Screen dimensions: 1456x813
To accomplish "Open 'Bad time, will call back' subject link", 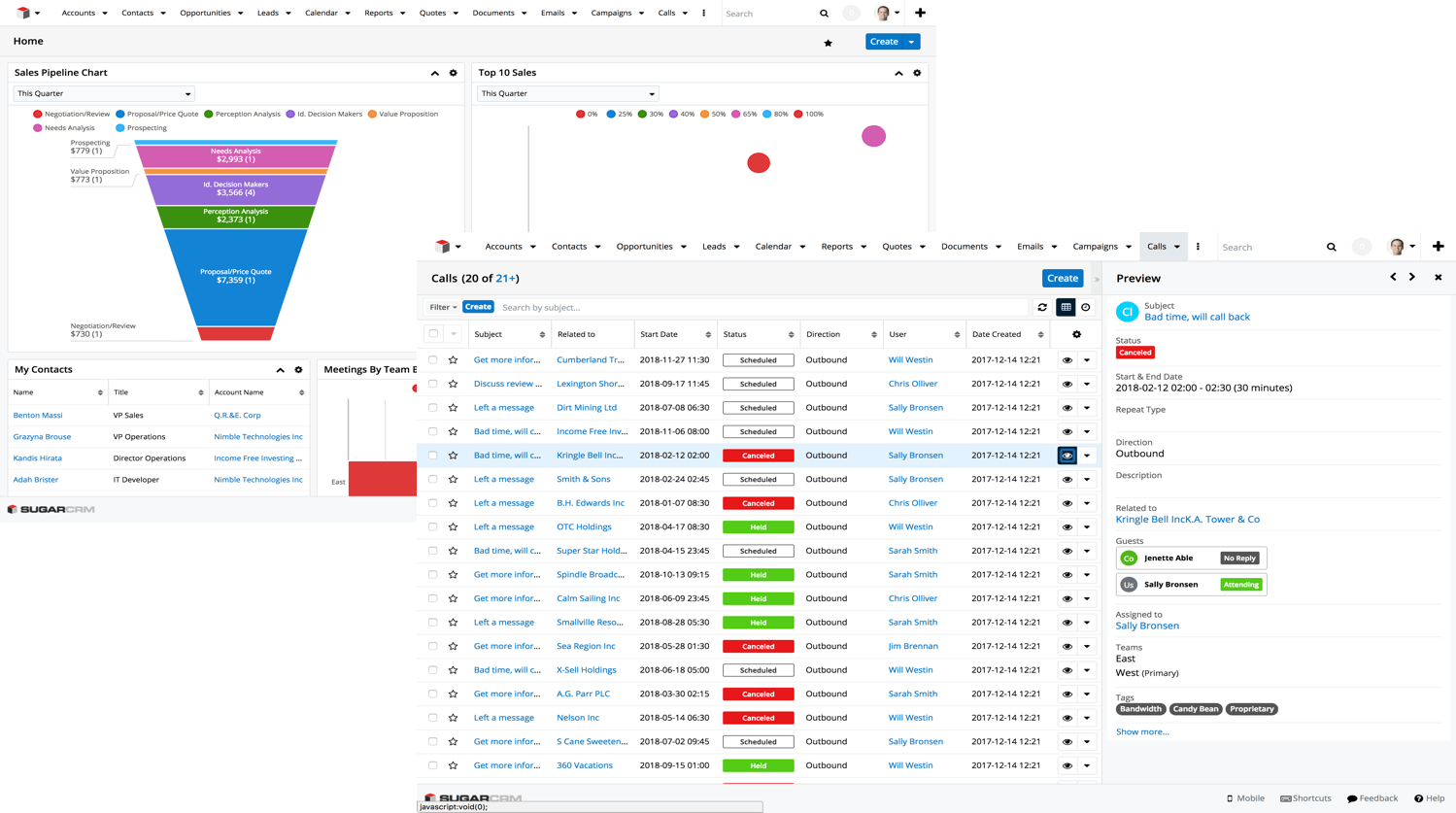I will click(x=1197, y=318).
